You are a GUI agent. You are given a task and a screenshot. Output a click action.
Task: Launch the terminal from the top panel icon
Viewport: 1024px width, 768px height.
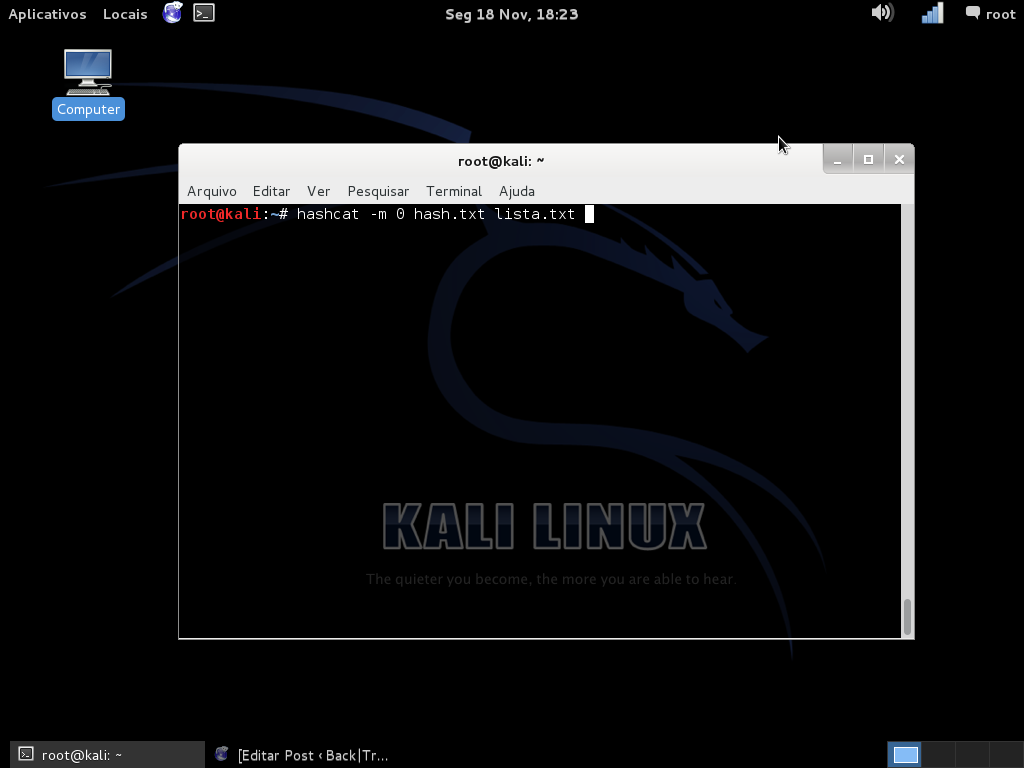(204, 13)
